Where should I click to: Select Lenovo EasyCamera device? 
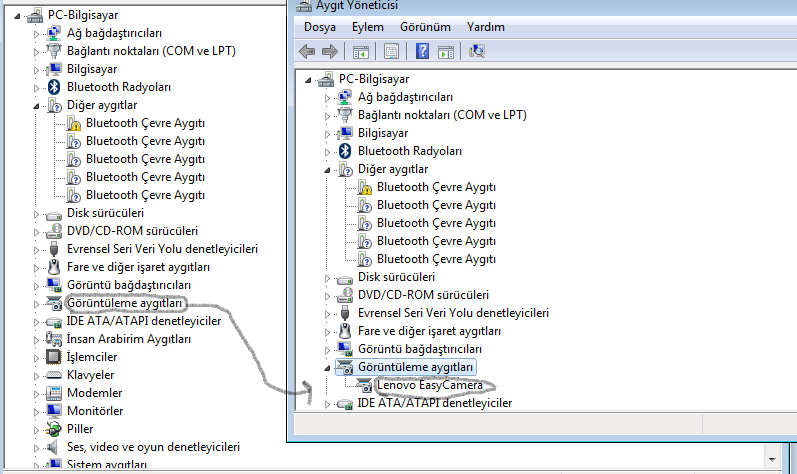[430, 385]
